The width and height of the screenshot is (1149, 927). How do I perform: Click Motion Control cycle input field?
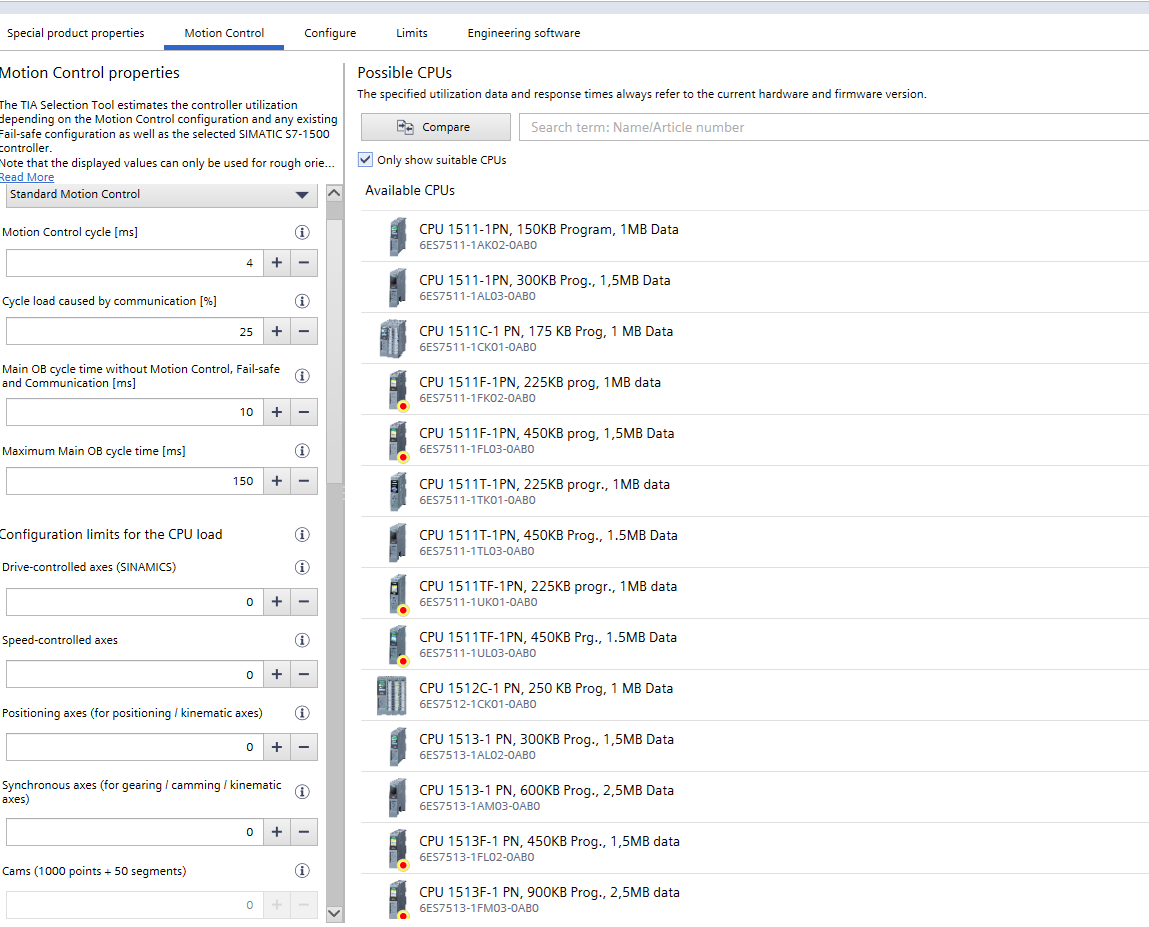tap(135, 262)
